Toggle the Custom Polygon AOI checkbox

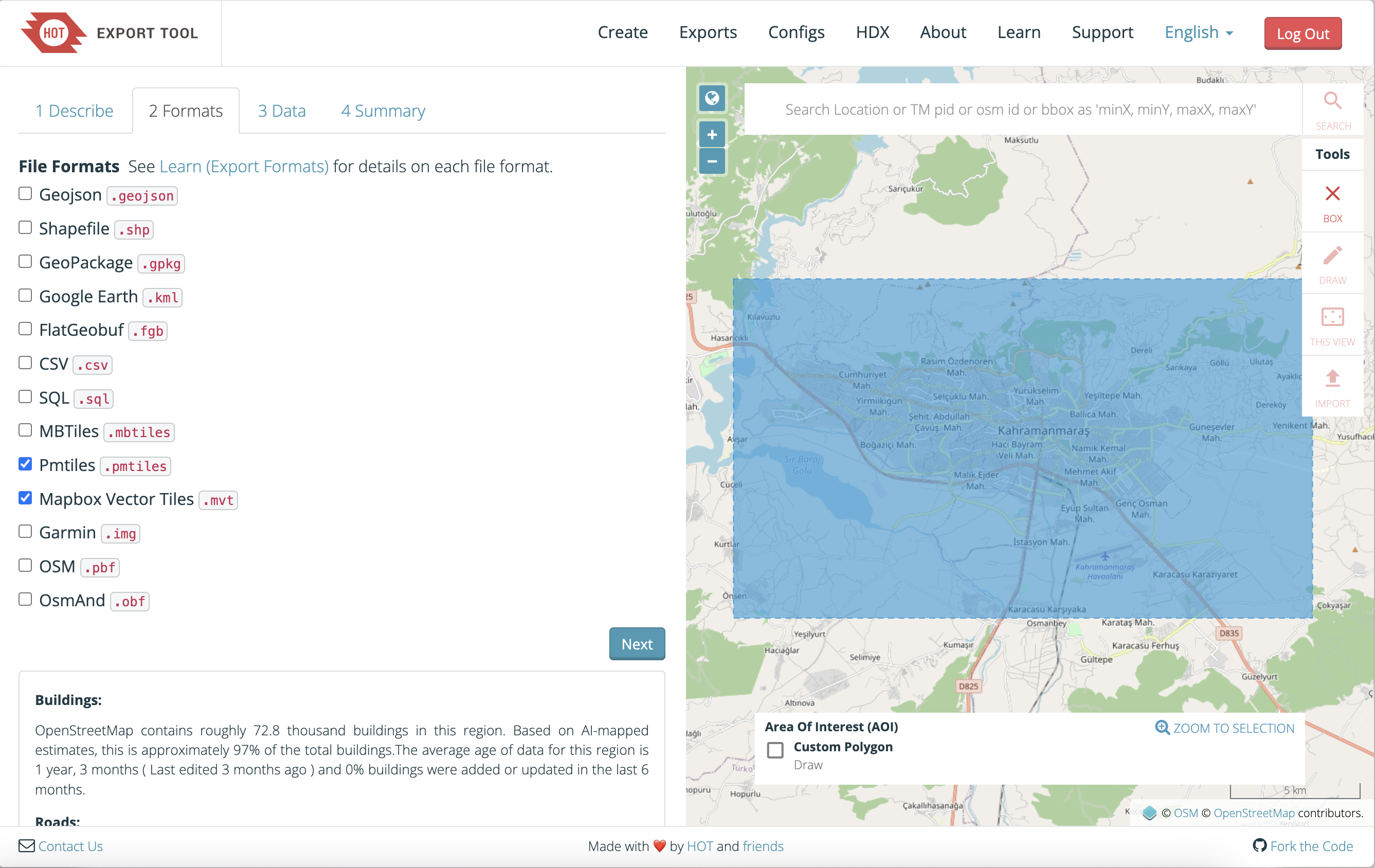pos(775,750)
